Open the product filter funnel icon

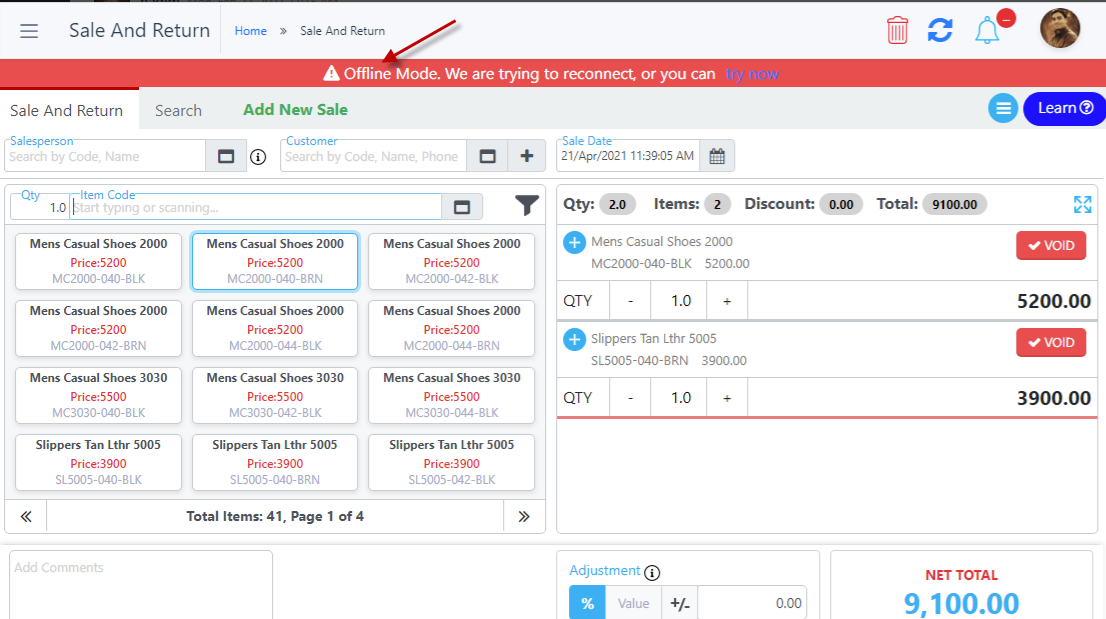tap(527, 205)
